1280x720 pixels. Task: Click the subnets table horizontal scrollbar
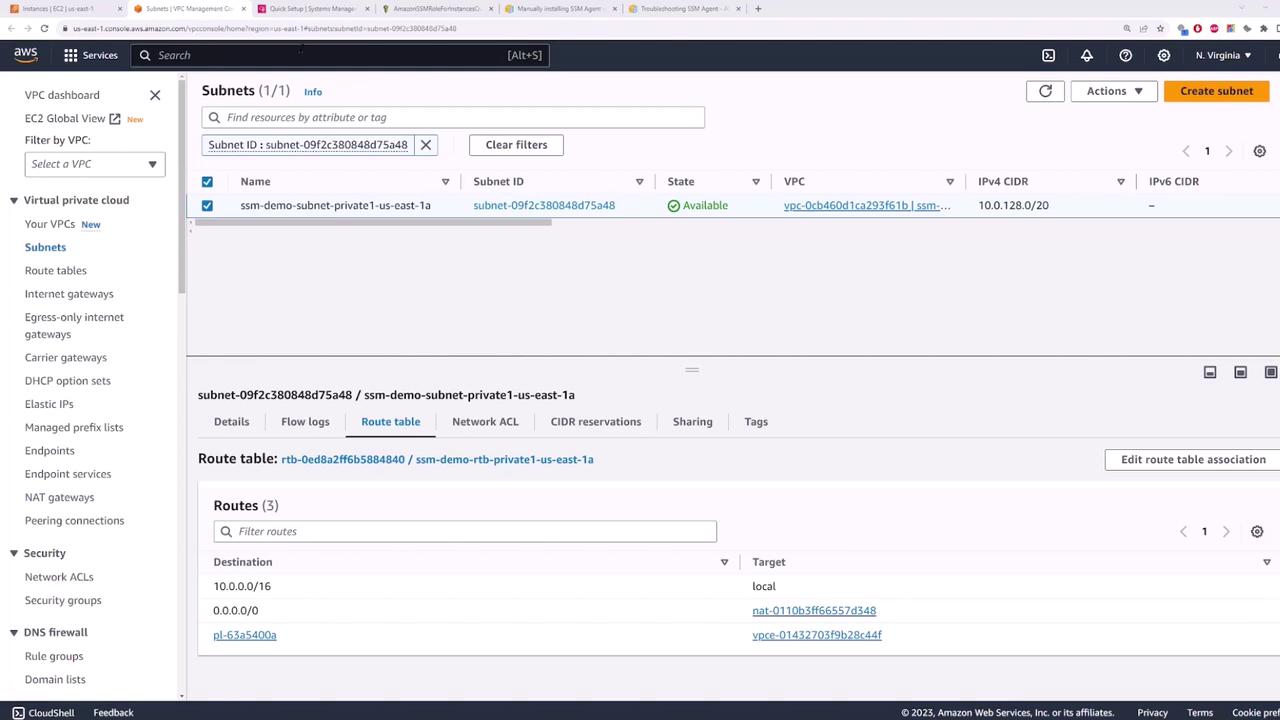374,223
